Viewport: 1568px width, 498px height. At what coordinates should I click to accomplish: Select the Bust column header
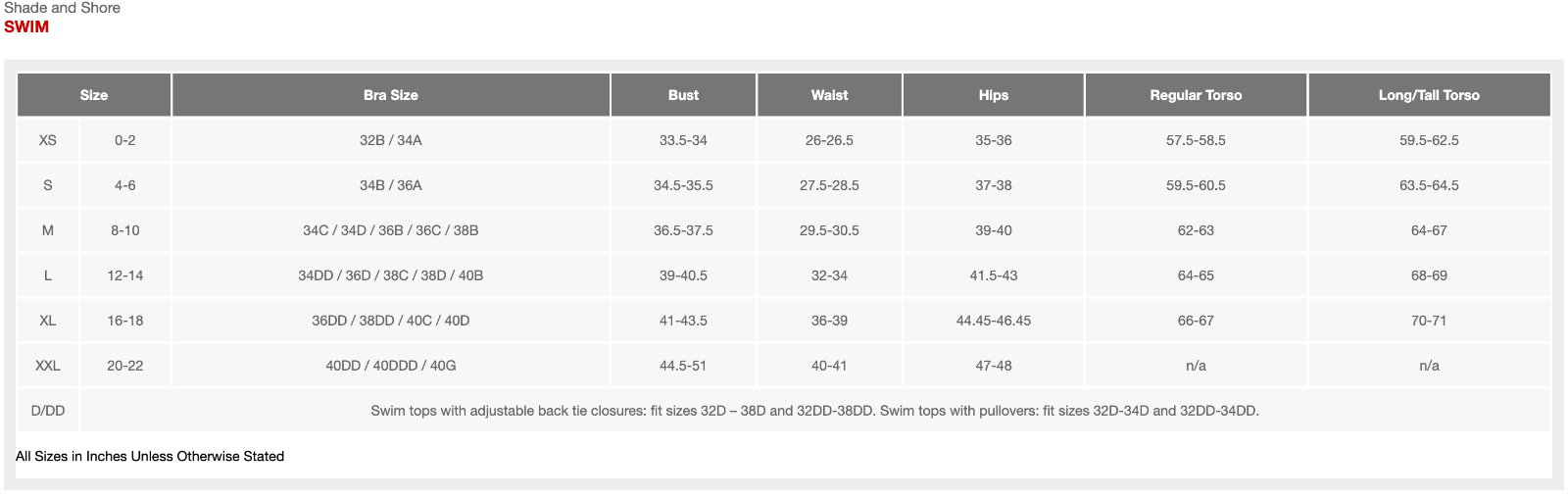pyautogui.click(x=683, y=95)
